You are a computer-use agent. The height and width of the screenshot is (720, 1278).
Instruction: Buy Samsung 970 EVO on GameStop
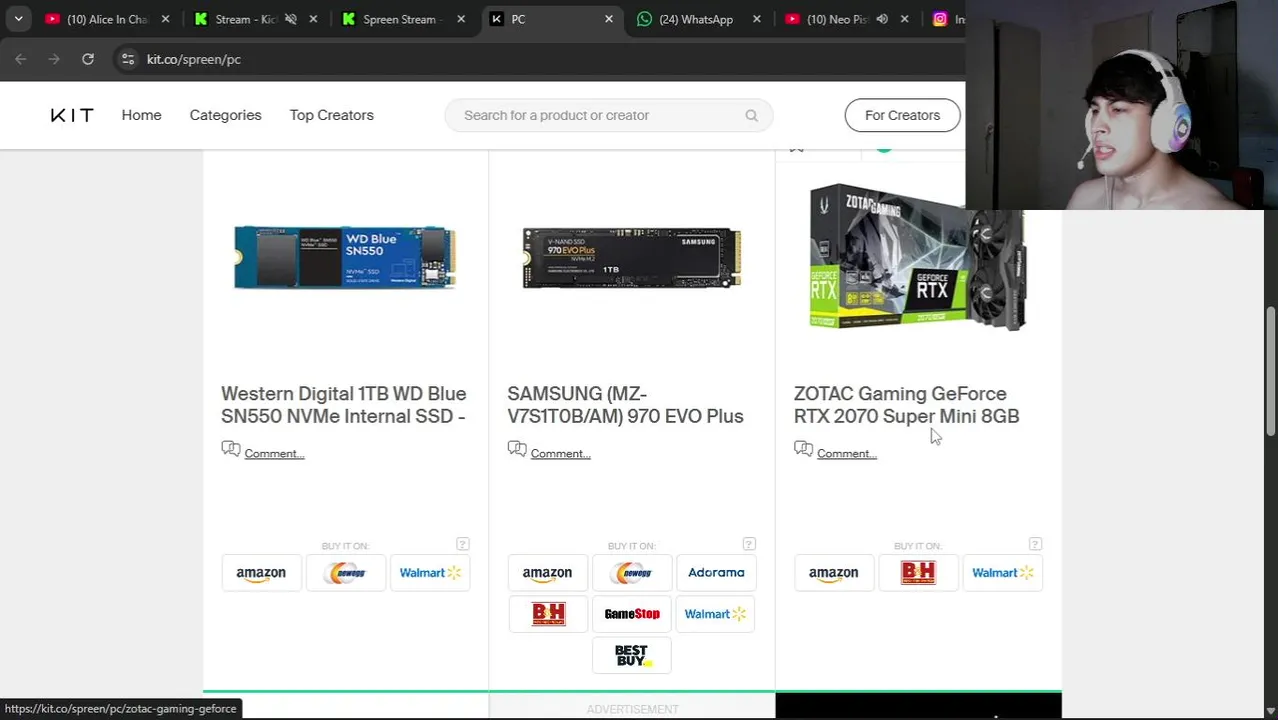click(x=631, y=614)
